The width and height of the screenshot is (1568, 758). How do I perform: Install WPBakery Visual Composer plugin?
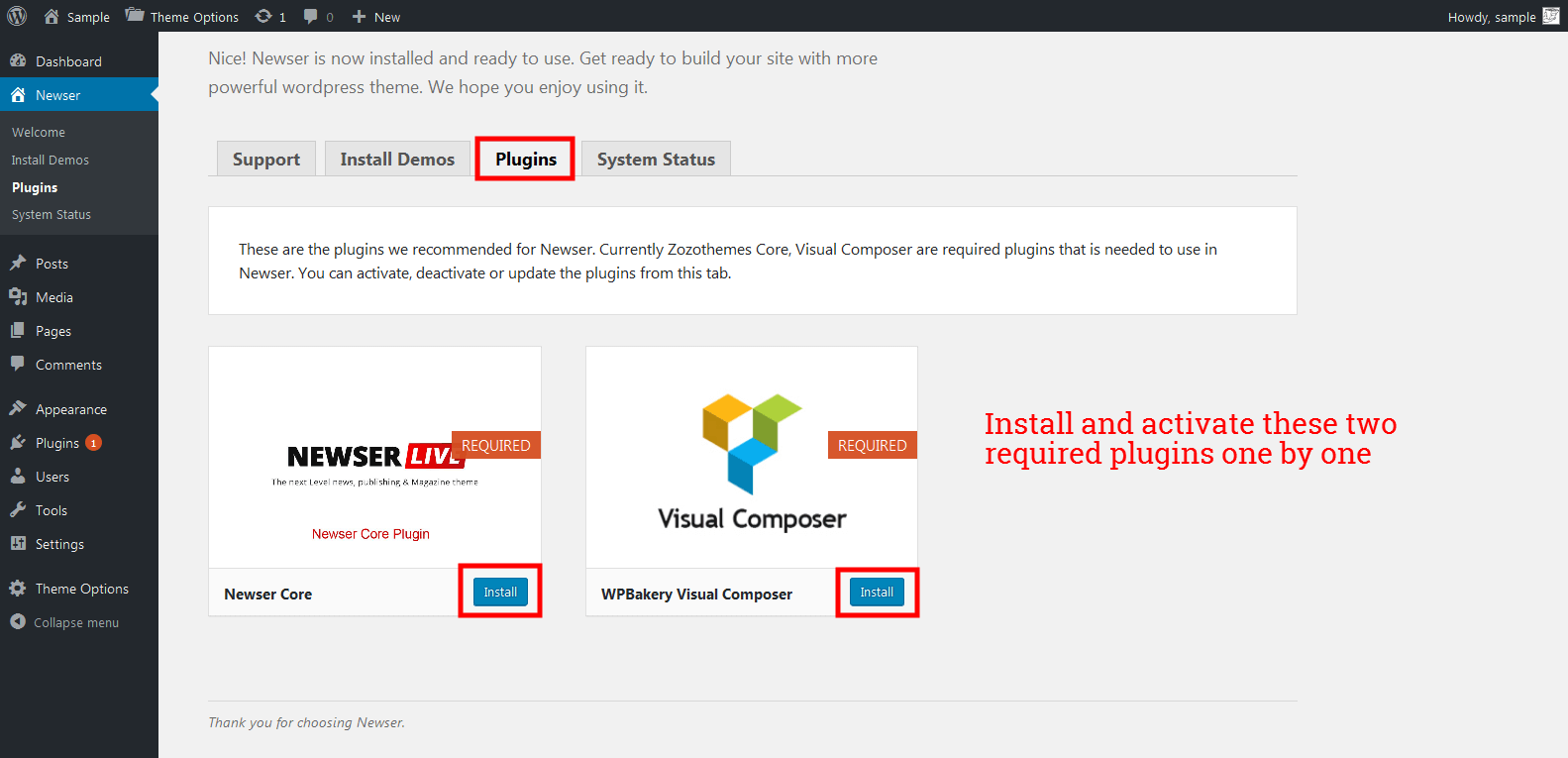pyautogui.click(x=877, y=592)
